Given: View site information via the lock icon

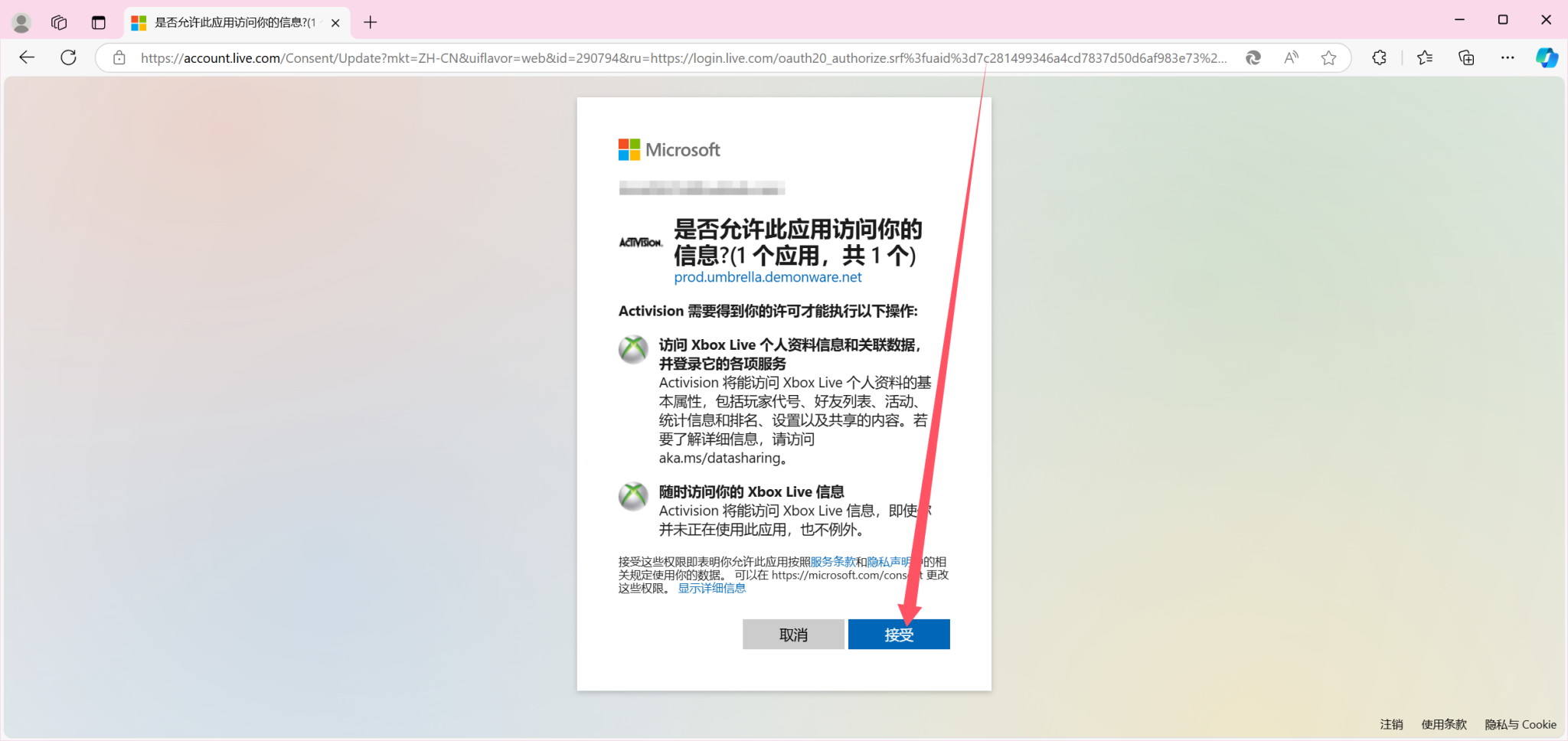Looking at the screenshot, I should (119, 57).
